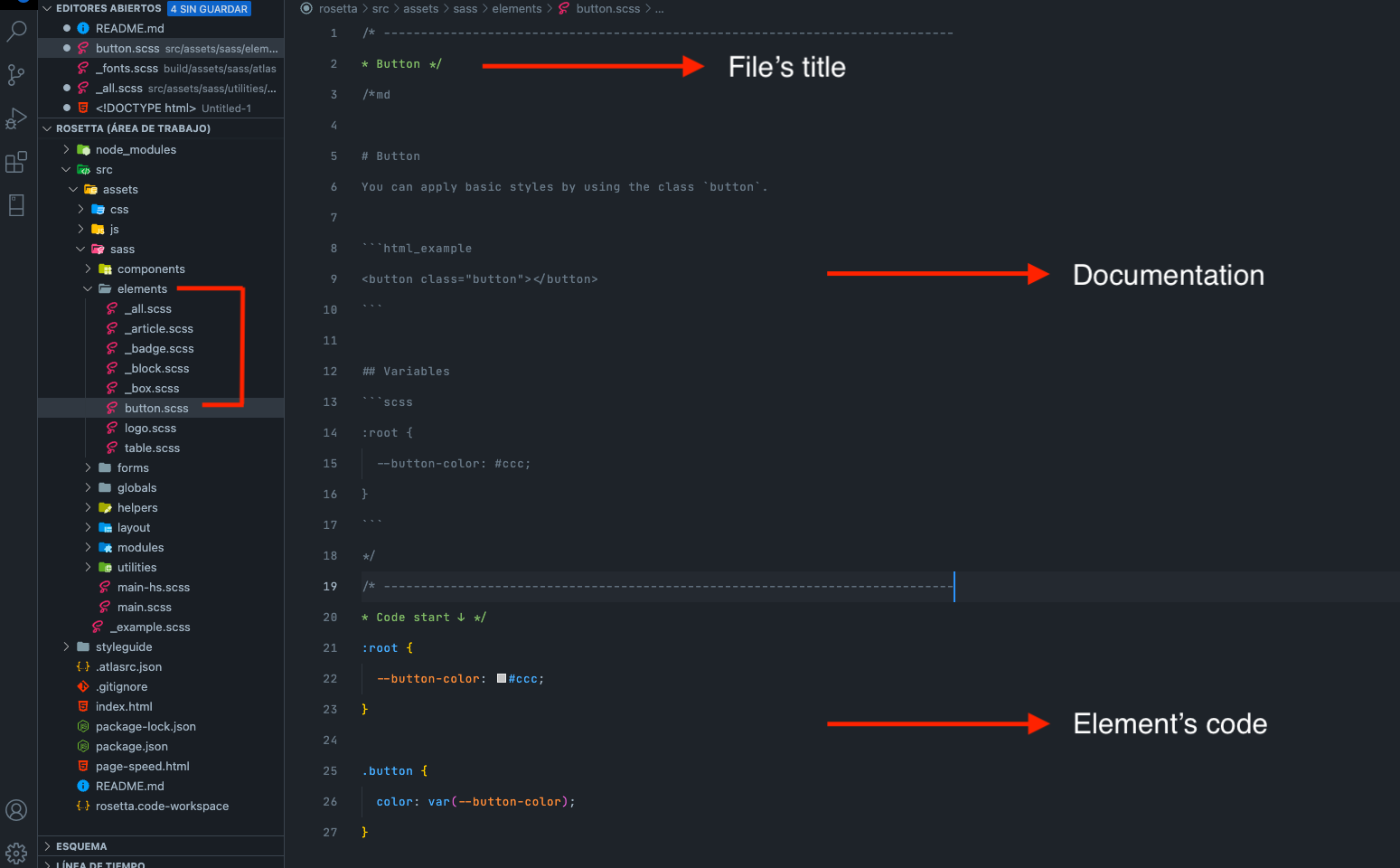Open the Manage settings gear icon
Screen dimensions: 1400x868
pyautogui.click(x=16, y=853)
